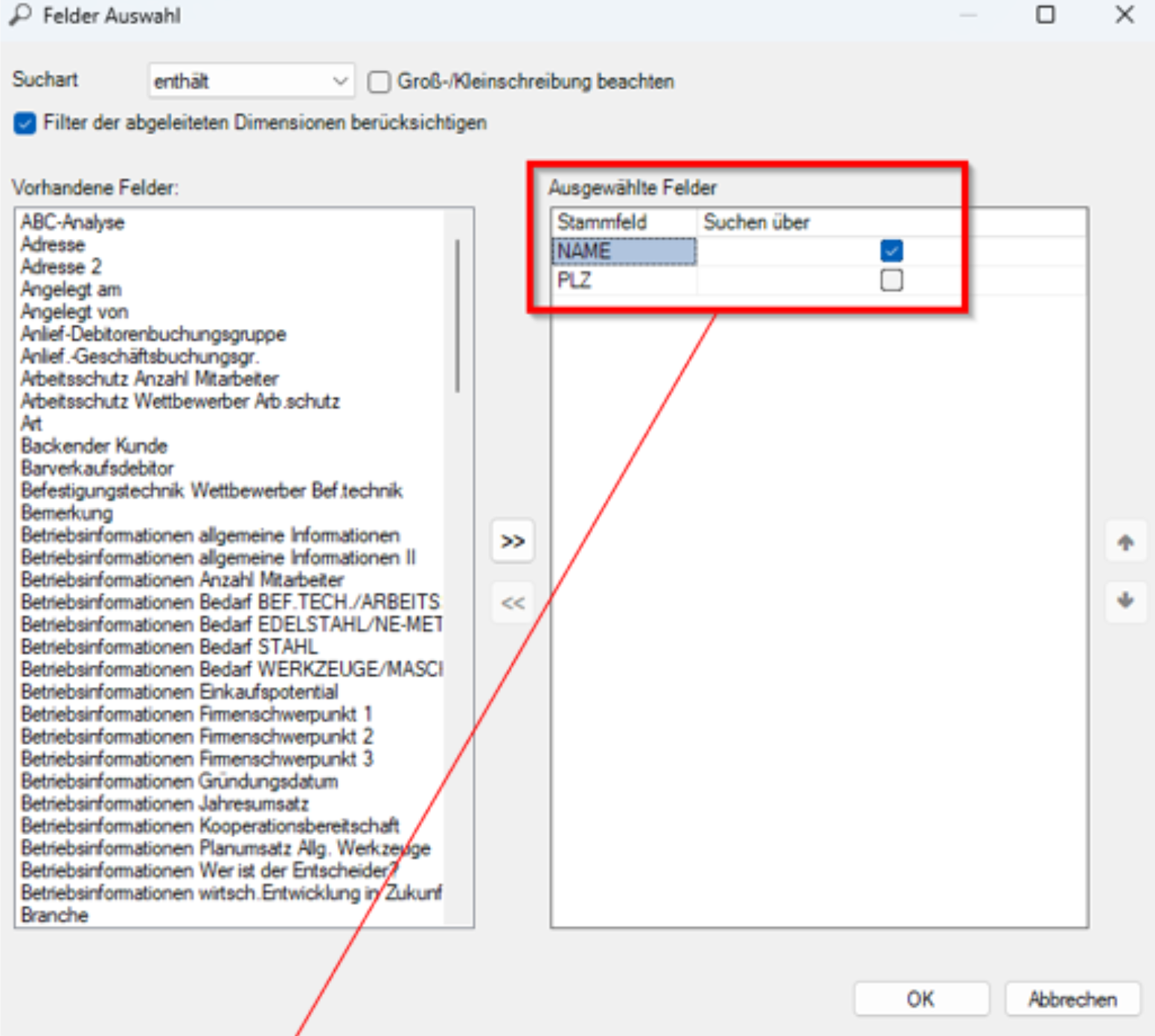Open the Suchart dropdown showing enthält
1155x1036 pixels.
click(x=251, y=80)
